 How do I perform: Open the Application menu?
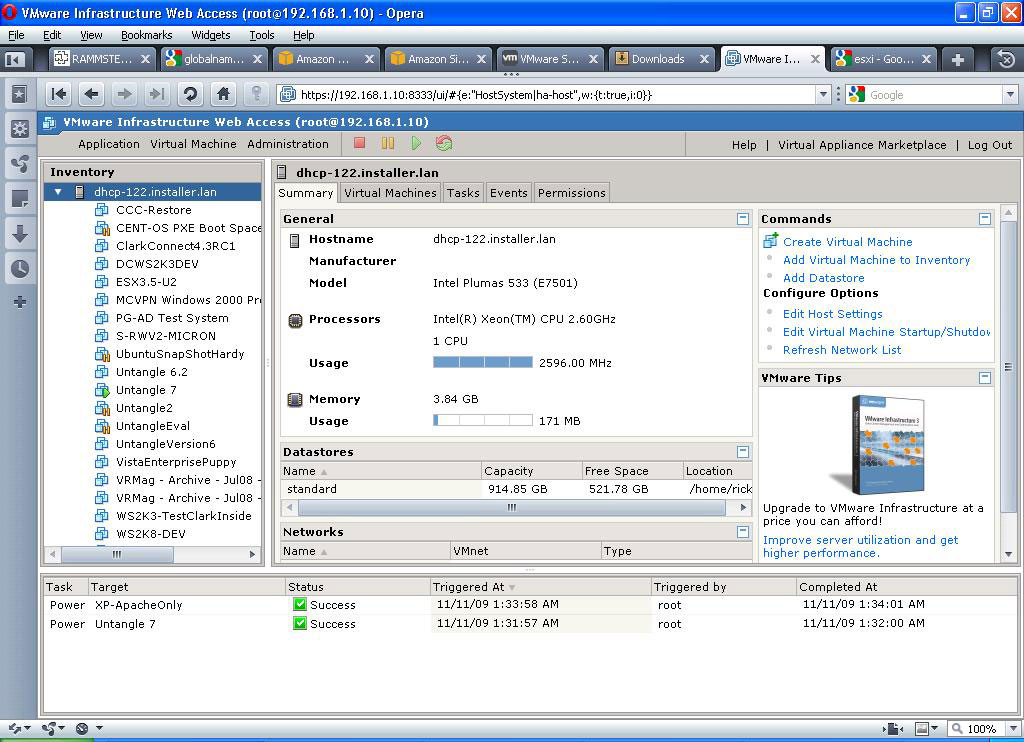(109, 144)
